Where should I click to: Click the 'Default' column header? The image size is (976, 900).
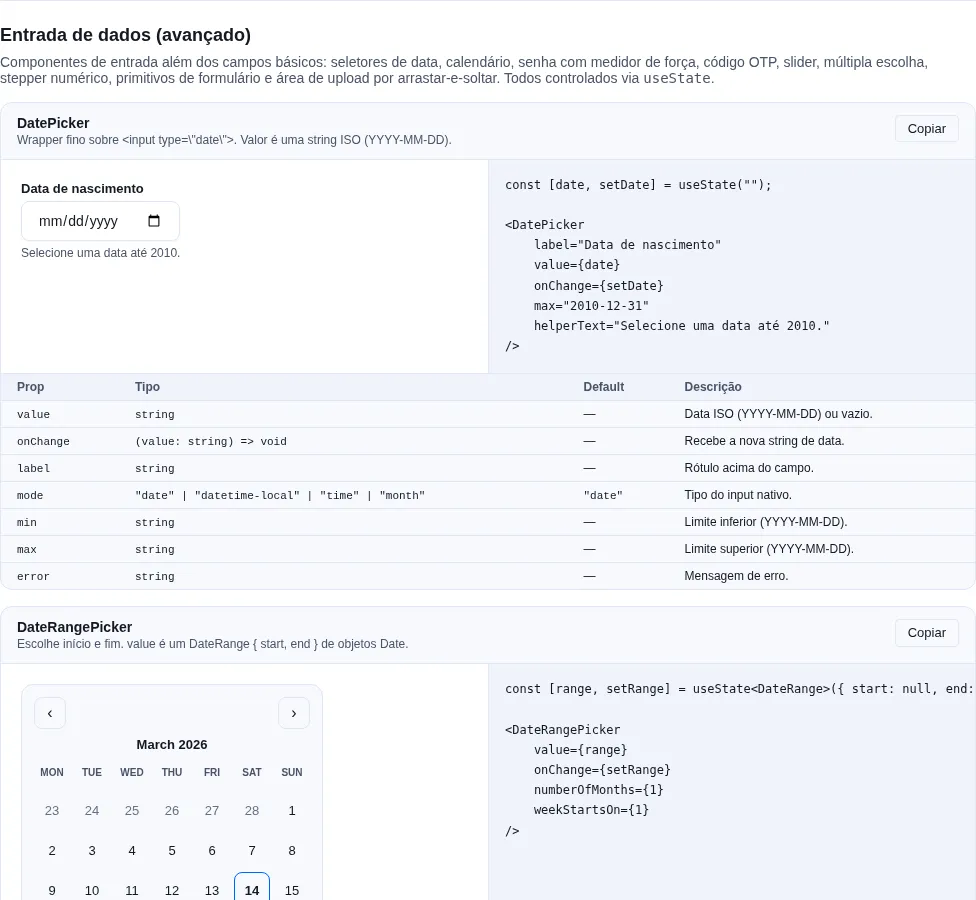[604, 387]
